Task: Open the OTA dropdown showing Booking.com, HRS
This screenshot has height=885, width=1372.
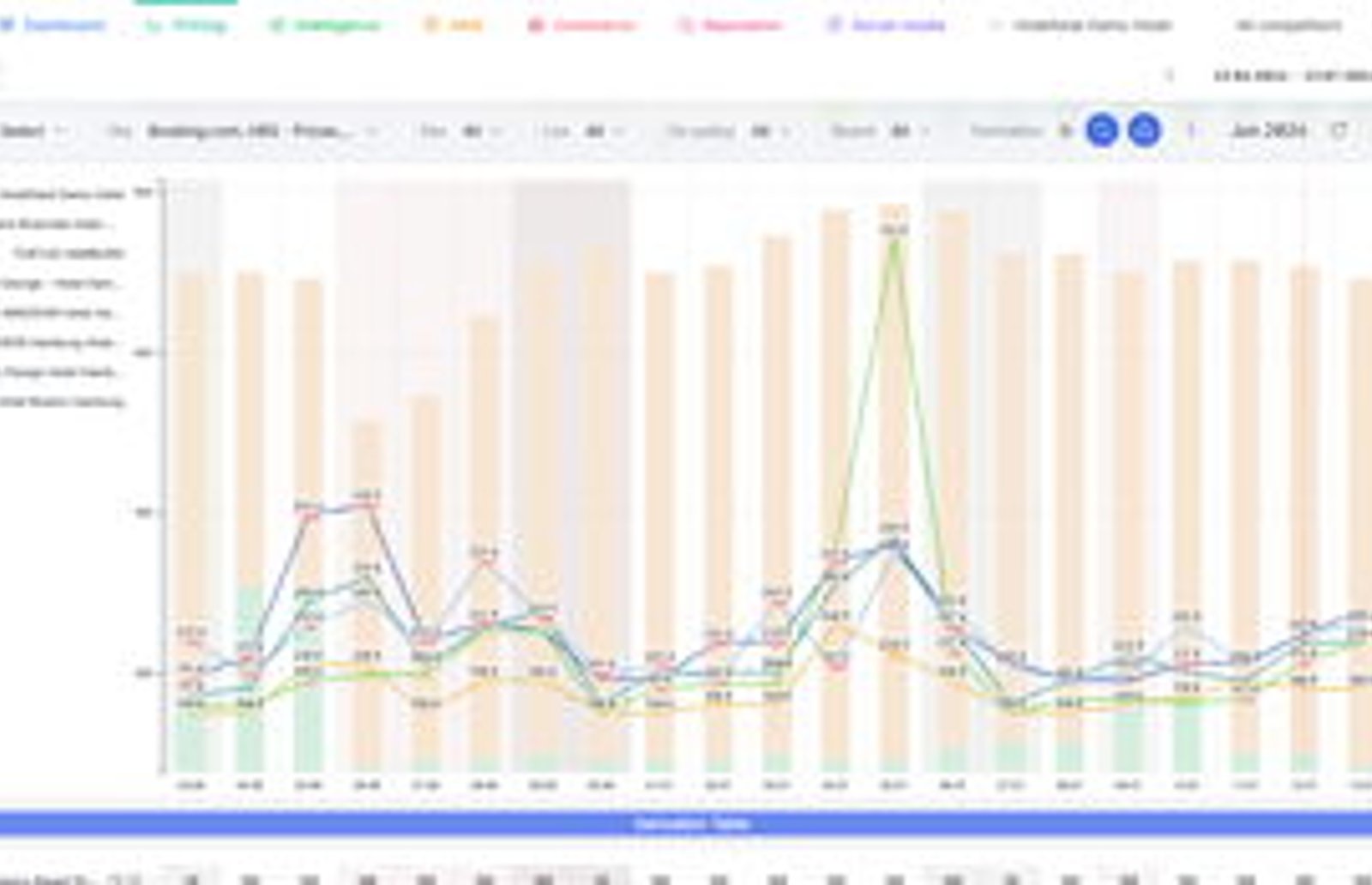Action: pyautogui.click(x=244, y=131)
